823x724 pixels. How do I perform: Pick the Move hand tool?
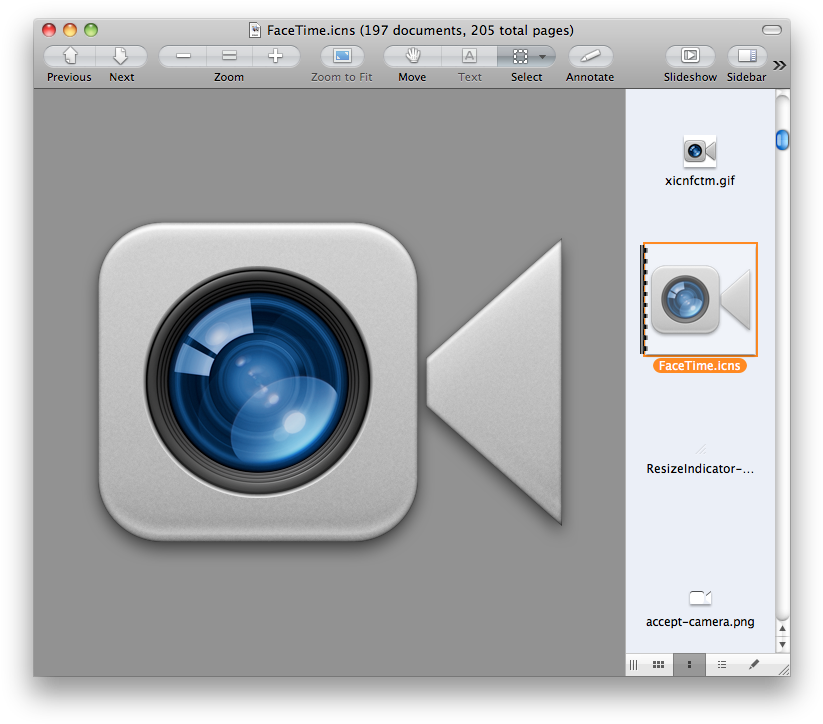pyautogui.click(x=411, y=55)
